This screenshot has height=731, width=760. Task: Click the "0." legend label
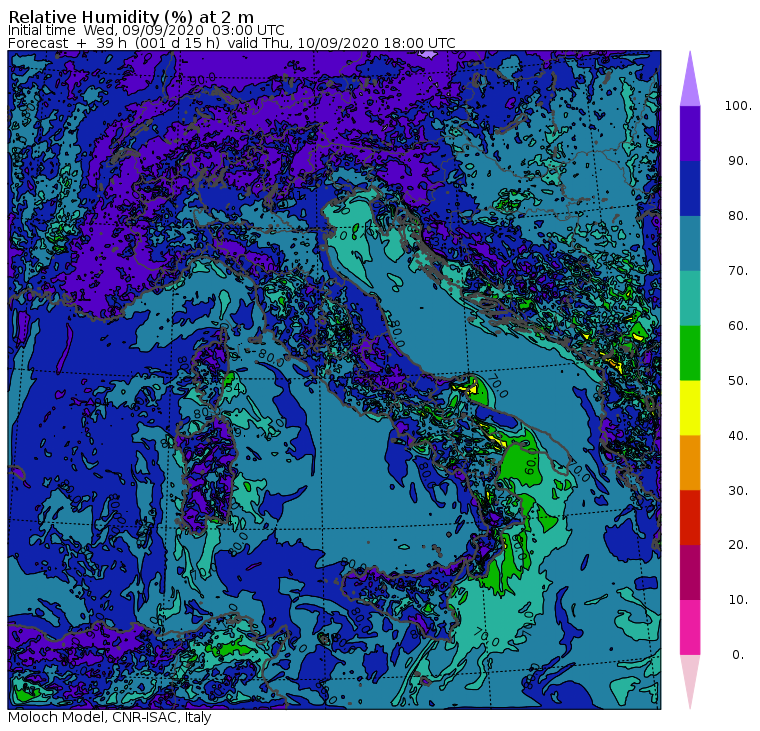tap(738, 655)
